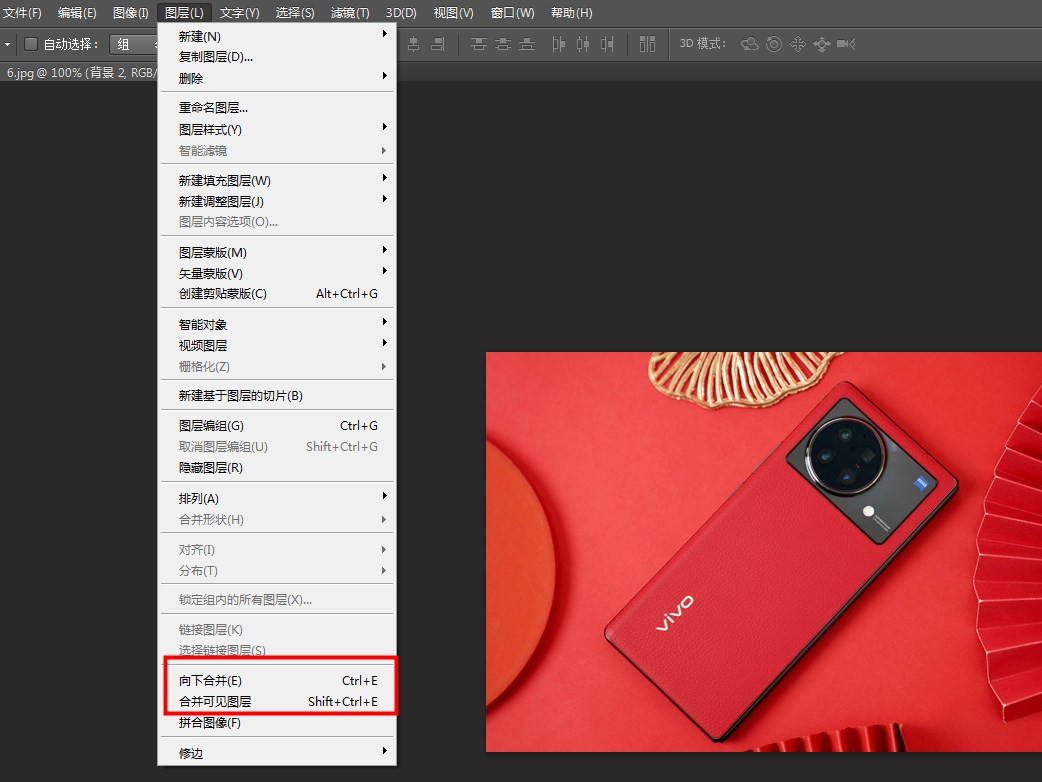Click distribute bottom edges icon
Screen dimensions: 1042x782
coord(527,44)
